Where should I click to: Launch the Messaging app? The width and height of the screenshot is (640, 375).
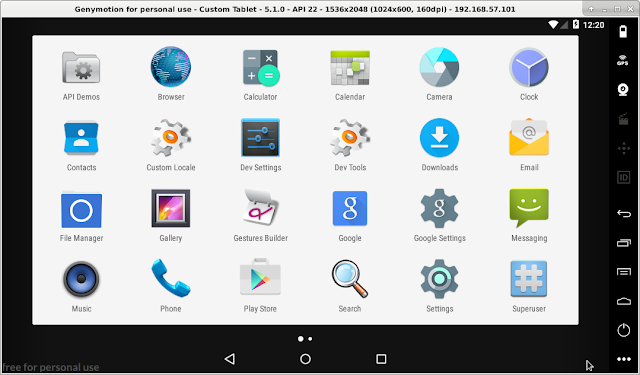pyautogui.click(x=529, y=208)
